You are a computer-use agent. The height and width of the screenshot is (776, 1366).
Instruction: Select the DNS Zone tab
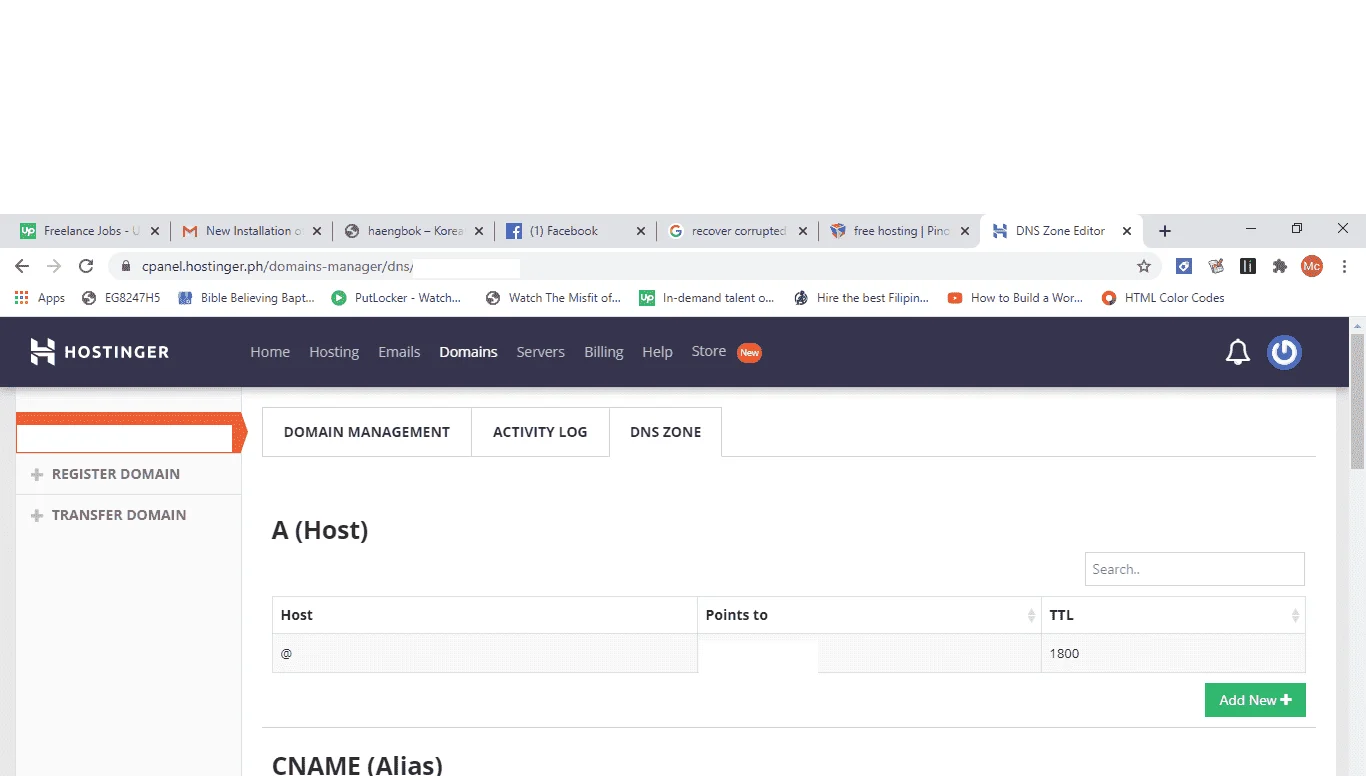click(665, 432)
